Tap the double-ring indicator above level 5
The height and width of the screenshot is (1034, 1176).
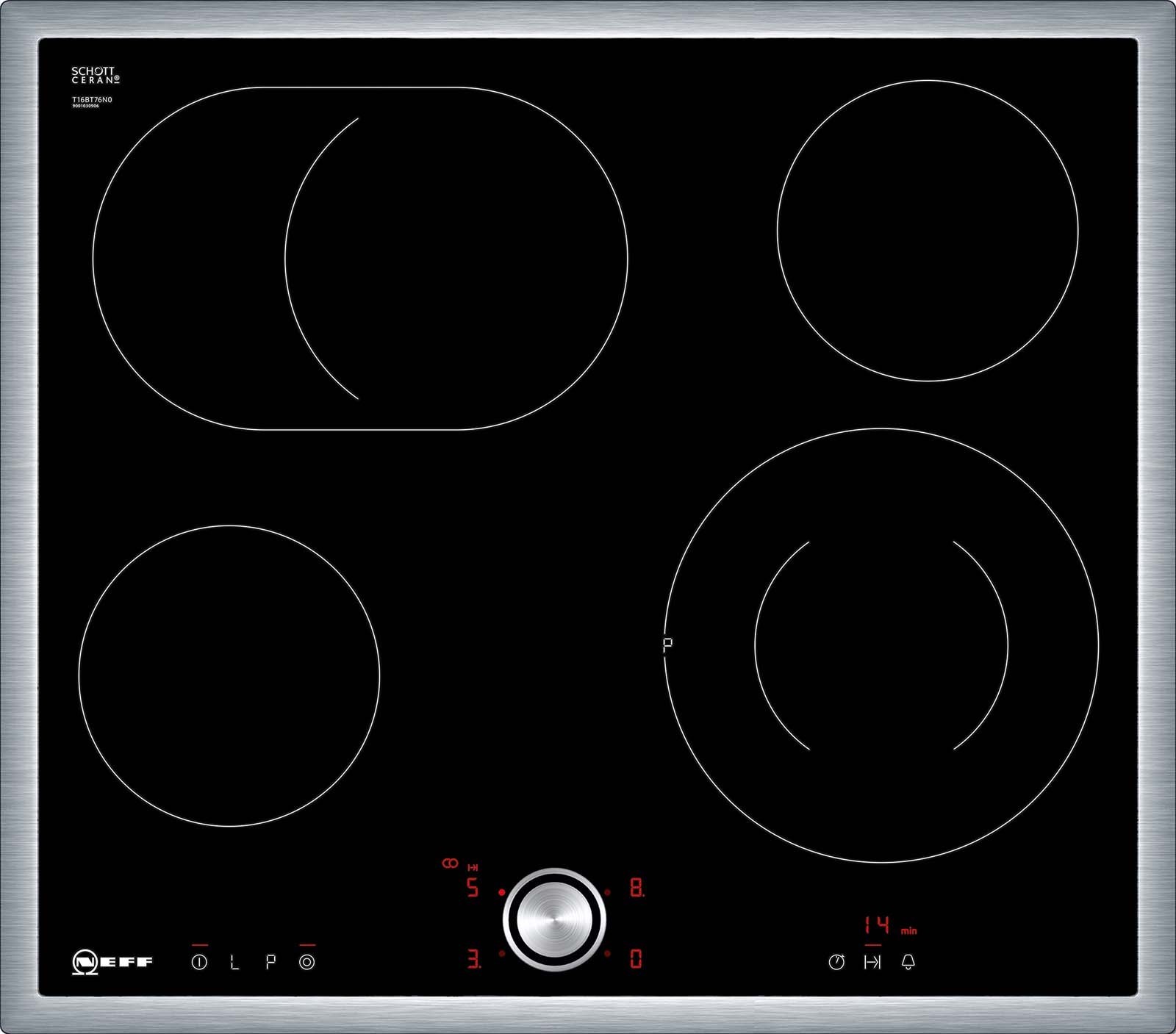point(450,864)
